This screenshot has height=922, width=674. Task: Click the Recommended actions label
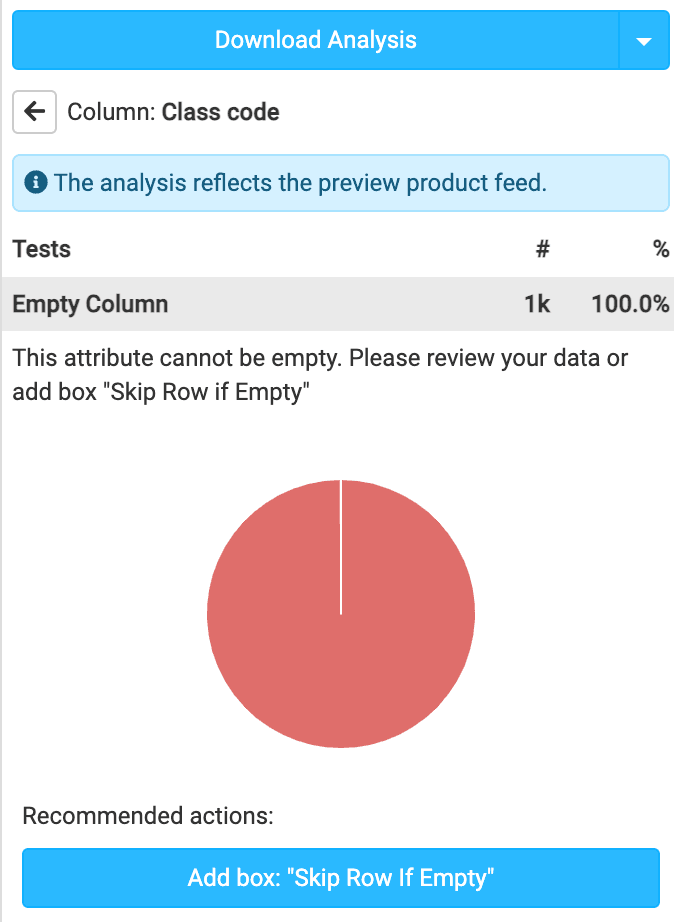tap(147, 816)
